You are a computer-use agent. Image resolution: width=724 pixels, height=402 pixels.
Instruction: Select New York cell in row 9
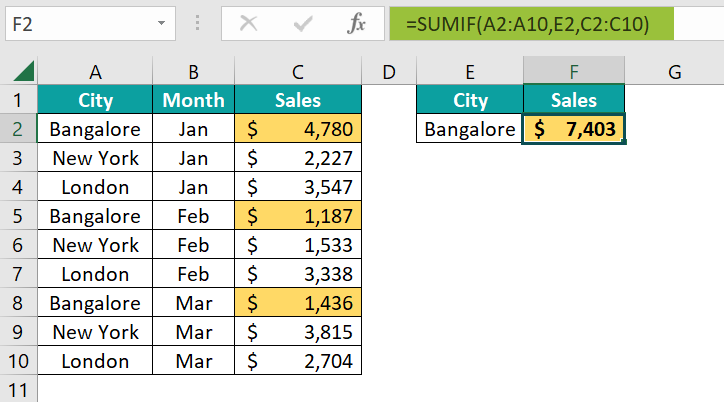tap(95, 331)
